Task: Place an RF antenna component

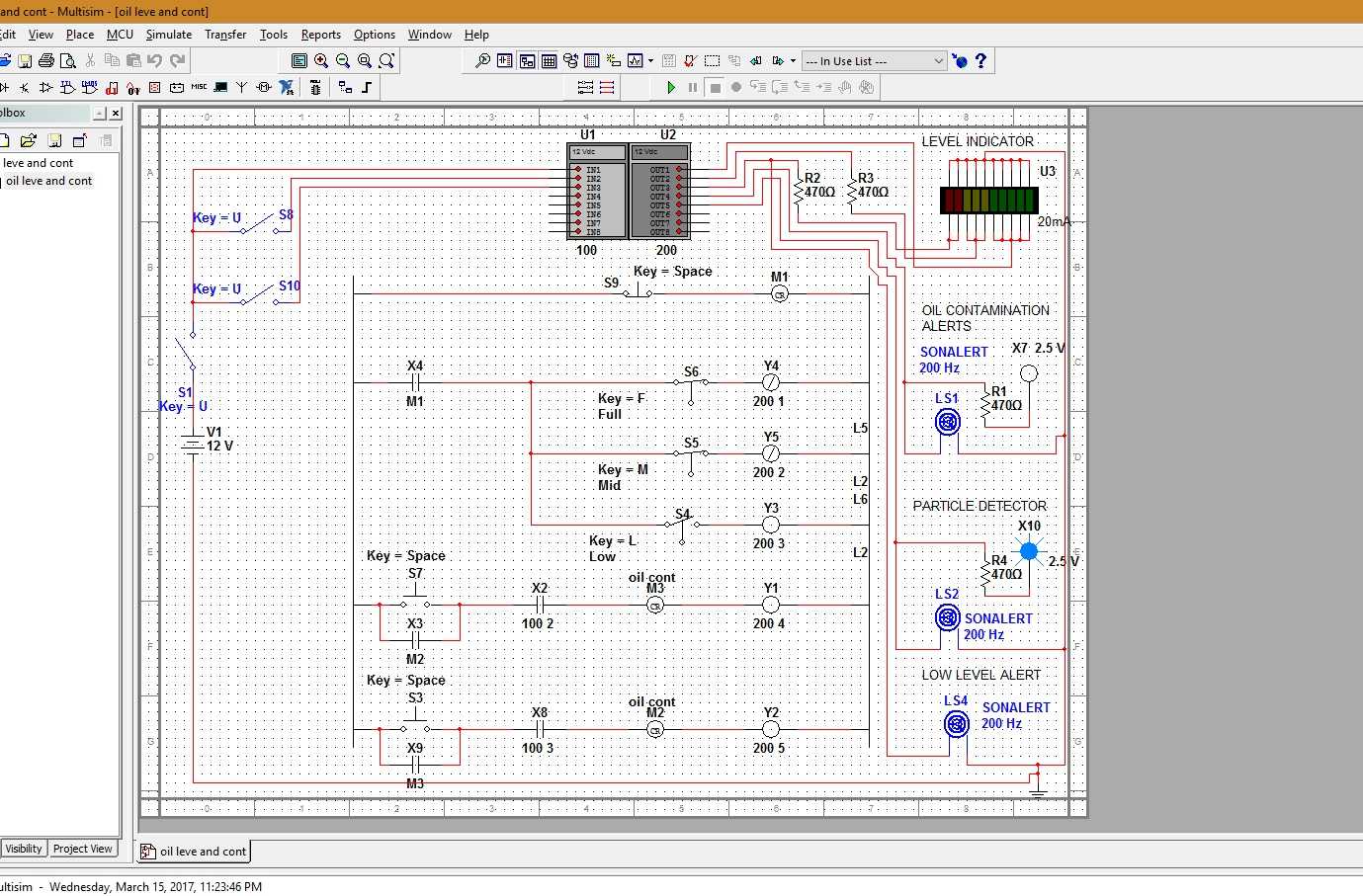Action: point(241,87)
